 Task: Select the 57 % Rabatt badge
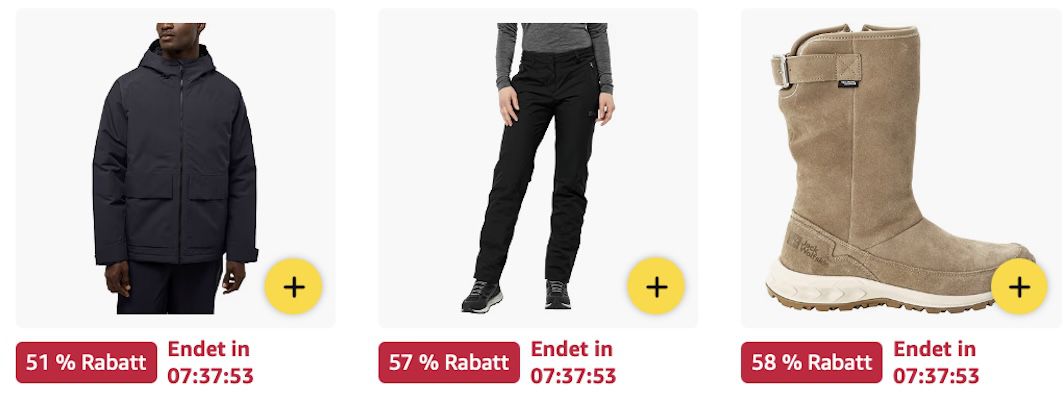449,363
